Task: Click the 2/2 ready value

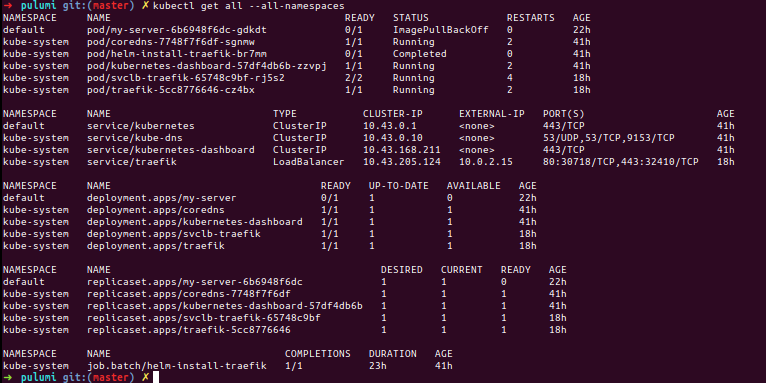Action: (354, 78)
